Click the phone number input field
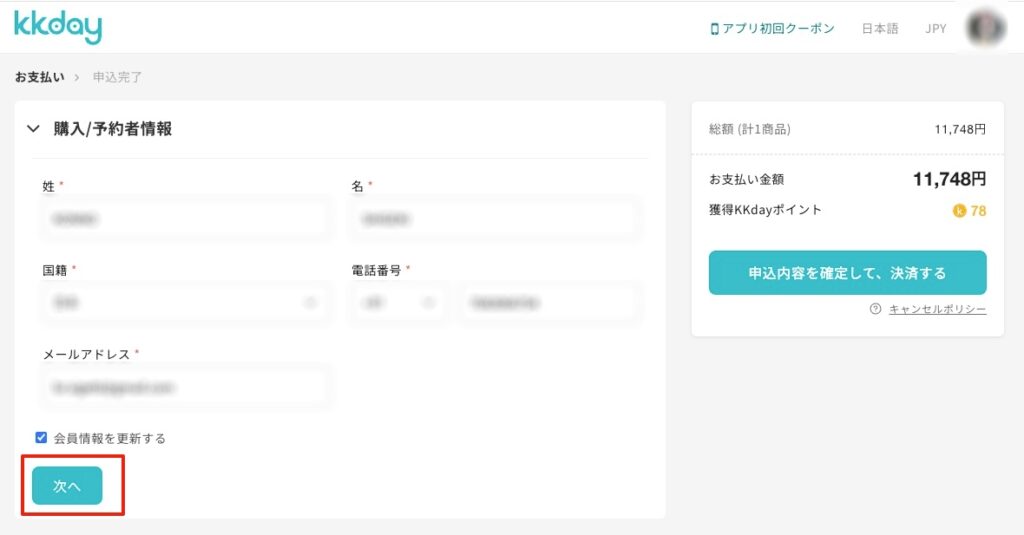Image resolution: width=1024 pixels, height=535 pixels. pos(550,303)
